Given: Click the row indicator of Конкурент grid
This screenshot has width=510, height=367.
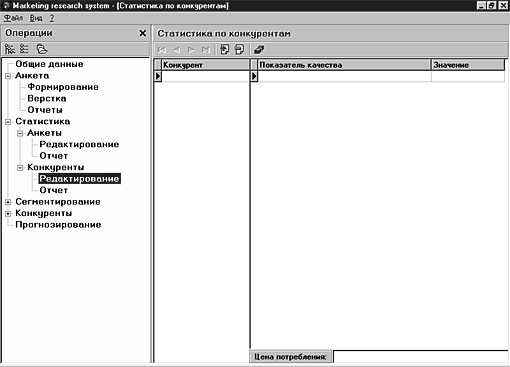Looking at the screenshot, I should click(158, 76).
